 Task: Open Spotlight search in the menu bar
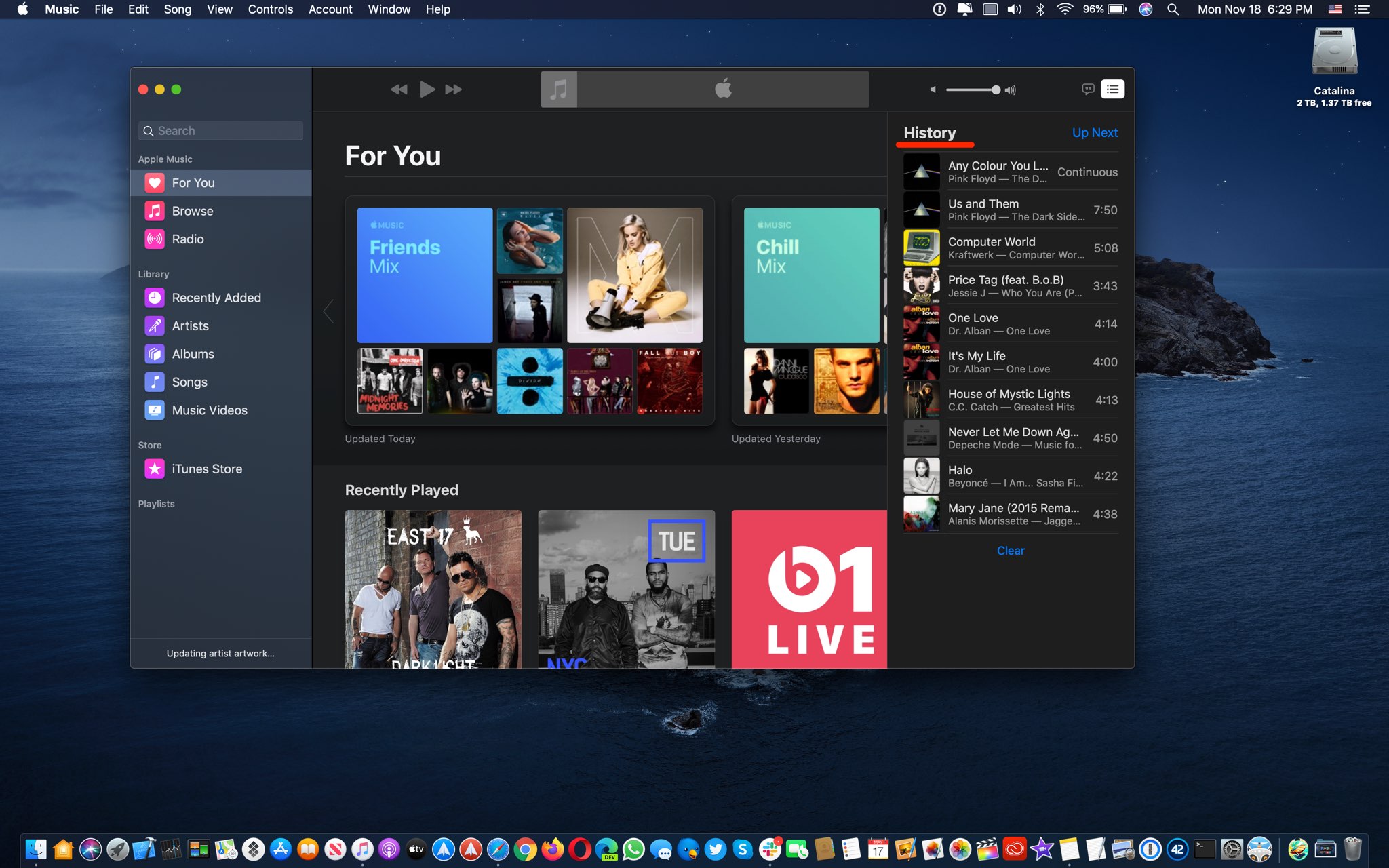click(1173, 9)
